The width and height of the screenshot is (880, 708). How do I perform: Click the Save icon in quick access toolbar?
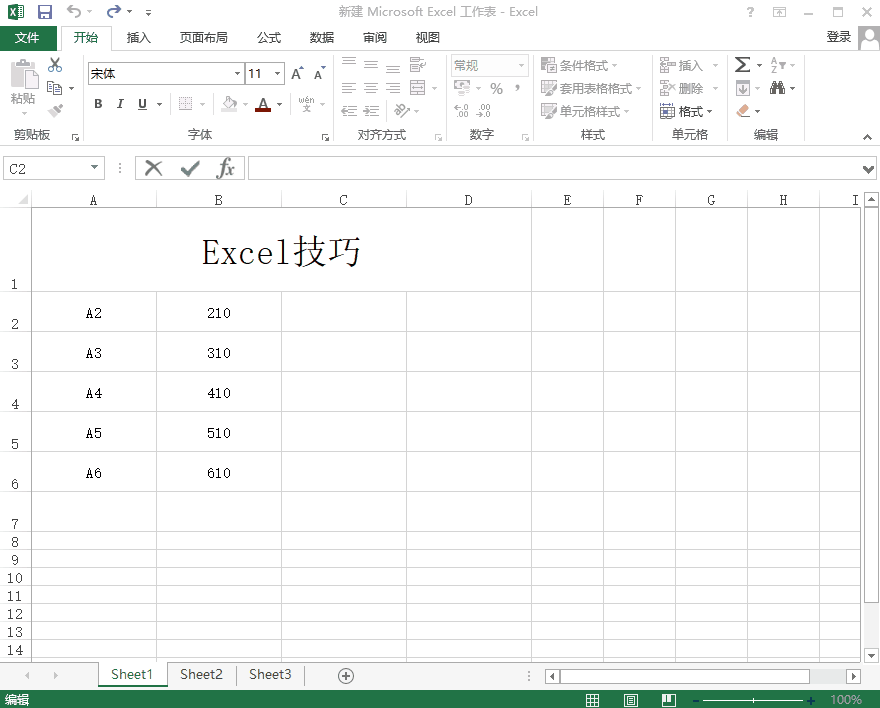point(44,12)
